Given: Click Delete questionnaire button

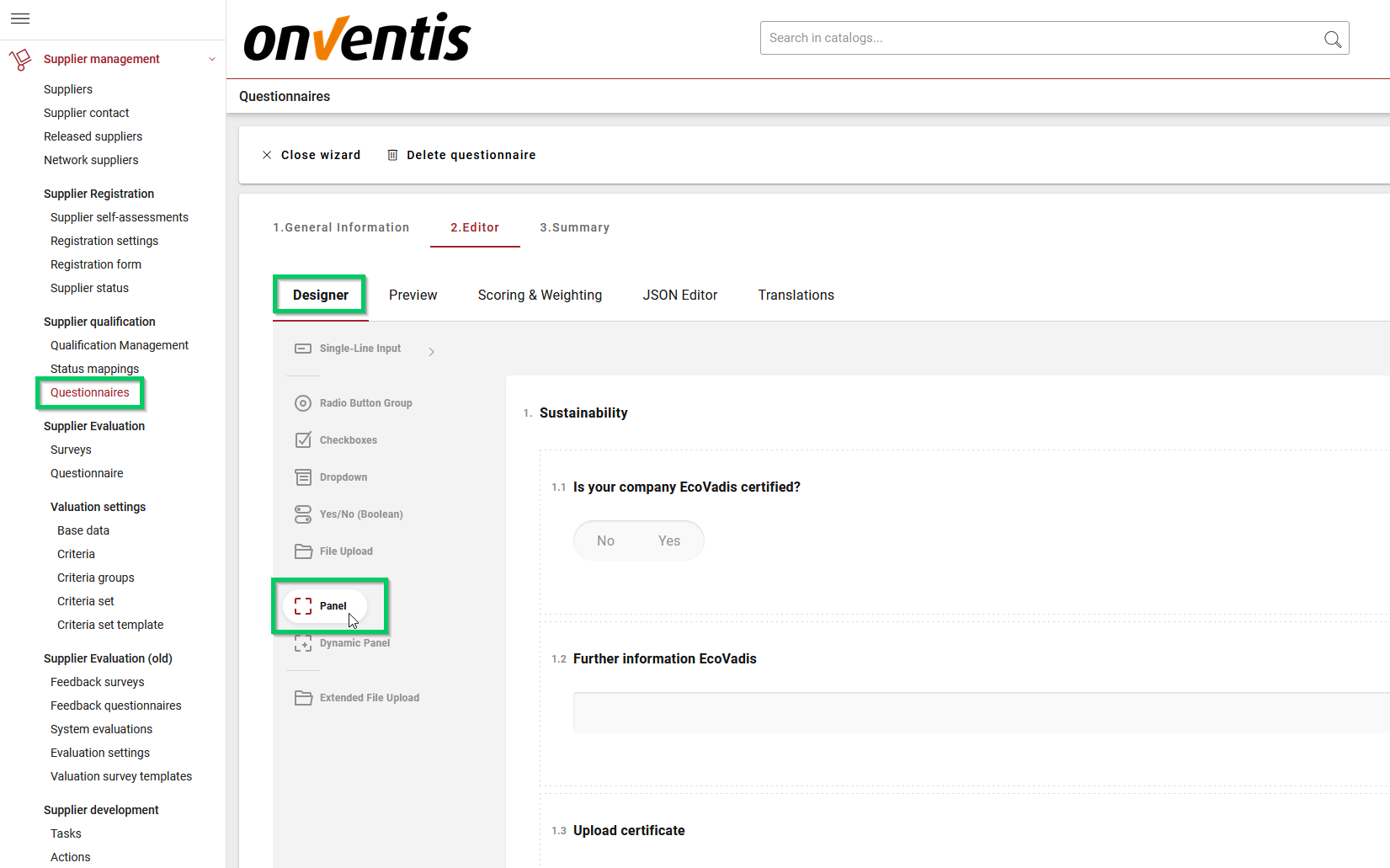Looking at the screenshot, I should (461, 155).
